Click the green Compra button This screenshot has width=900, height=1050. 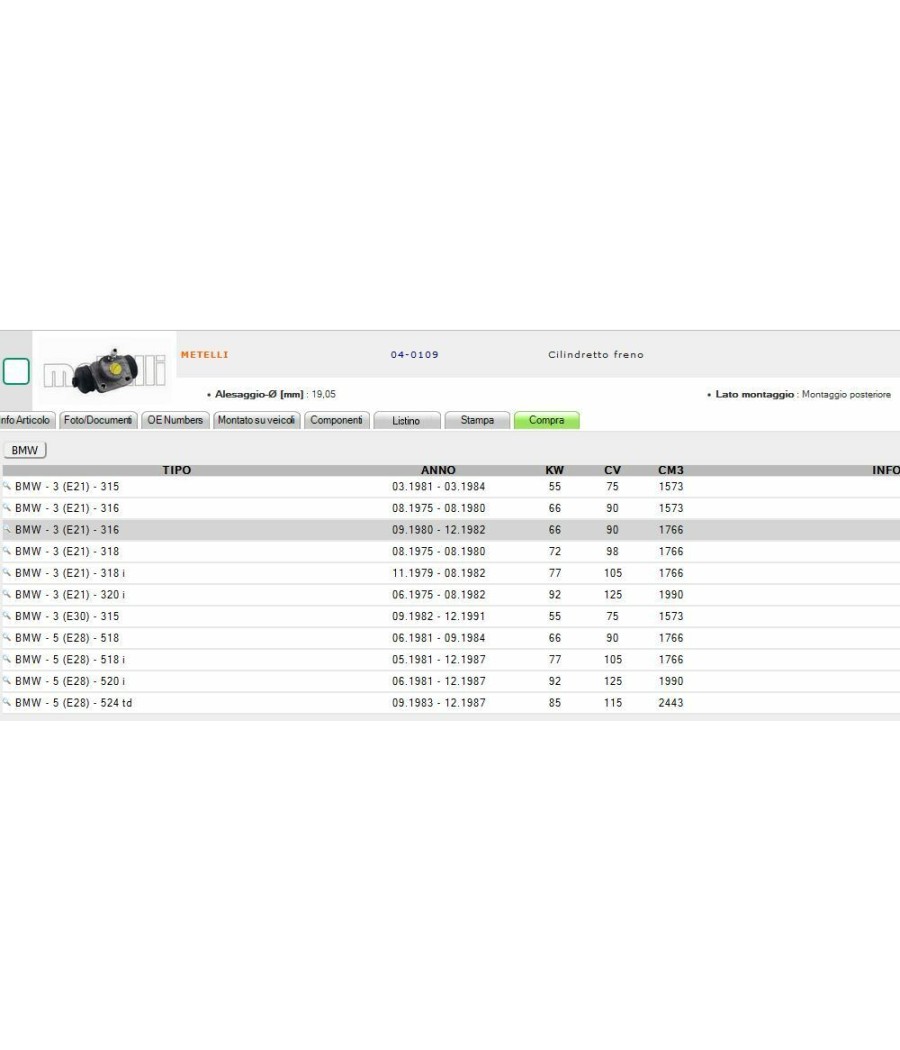(546, 420)
